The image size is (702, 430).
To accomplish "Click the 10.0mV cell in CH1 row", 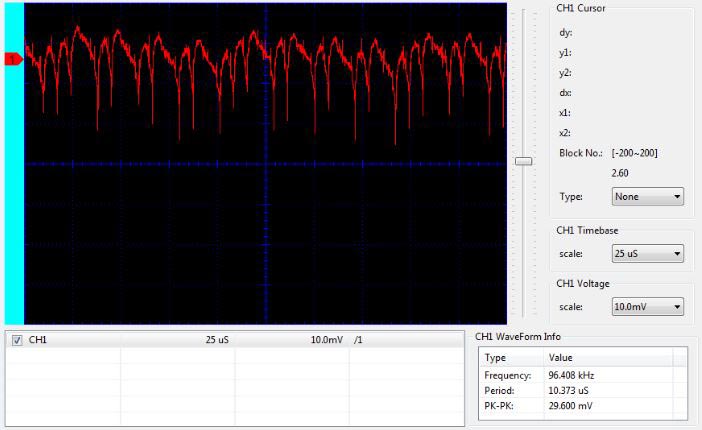I will coord(327,340).
